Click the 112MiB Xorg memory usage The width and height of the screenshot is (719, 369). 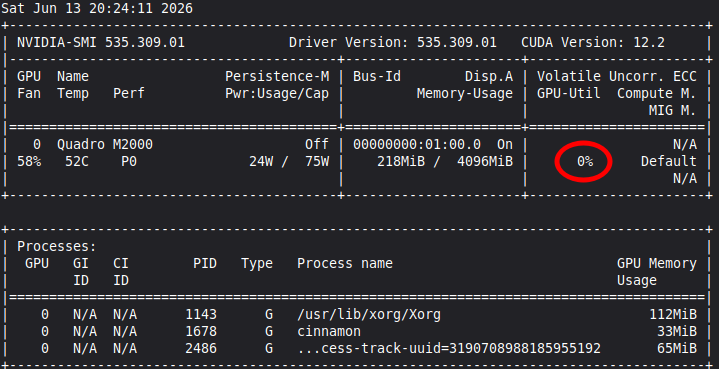coord(673,314)
